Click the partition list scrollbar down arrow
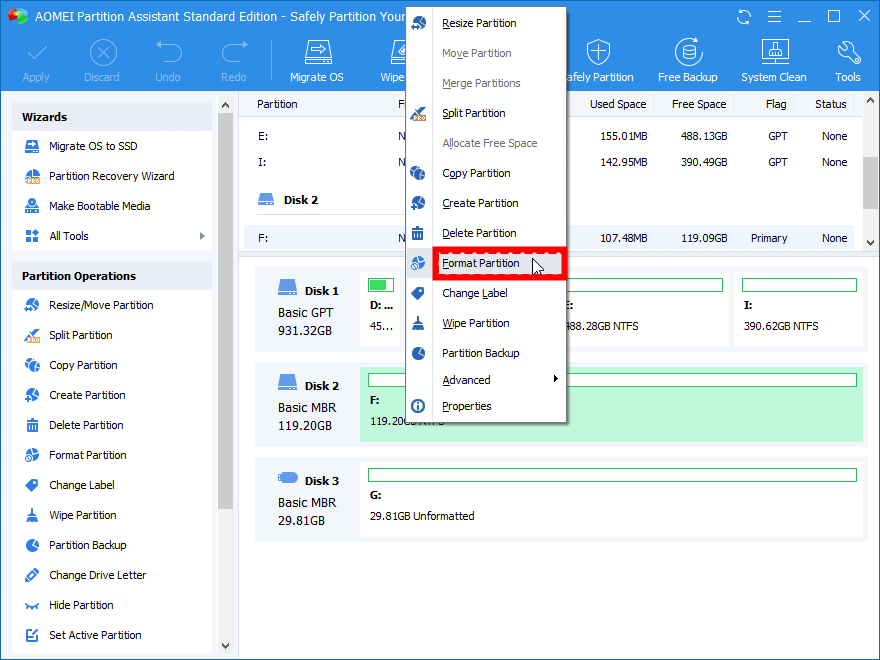The image size is (880, 660). pyautogui.click(x=870, y=242)
